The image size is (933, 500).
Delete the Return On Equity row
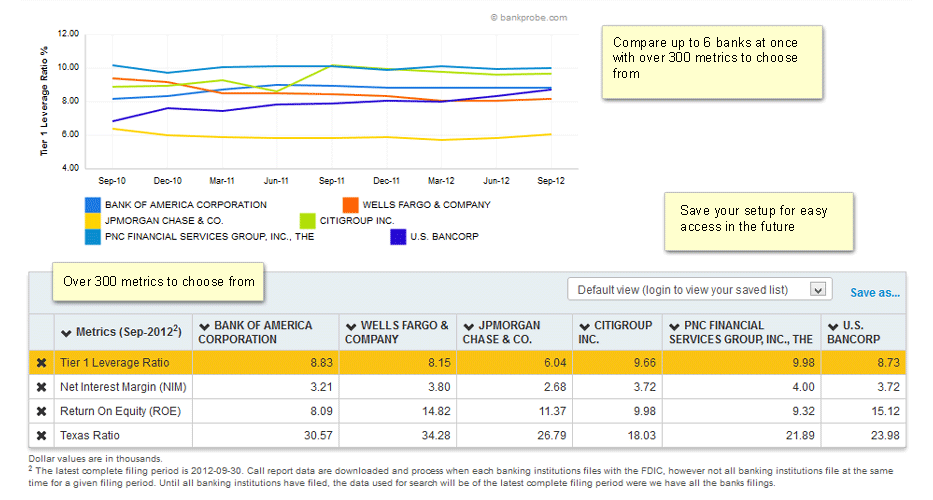(42, 411)
